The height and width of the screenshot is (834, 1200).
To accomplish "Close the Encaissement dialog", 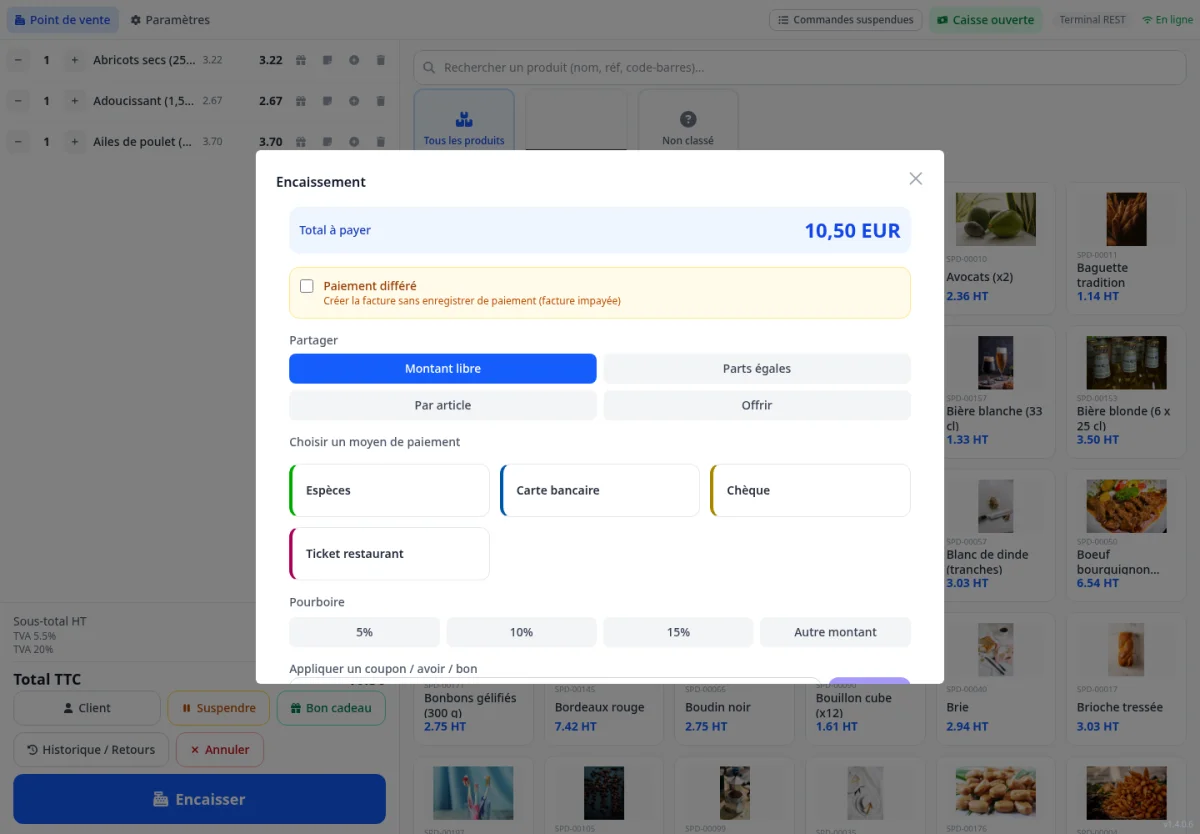I will coord(915,179).
